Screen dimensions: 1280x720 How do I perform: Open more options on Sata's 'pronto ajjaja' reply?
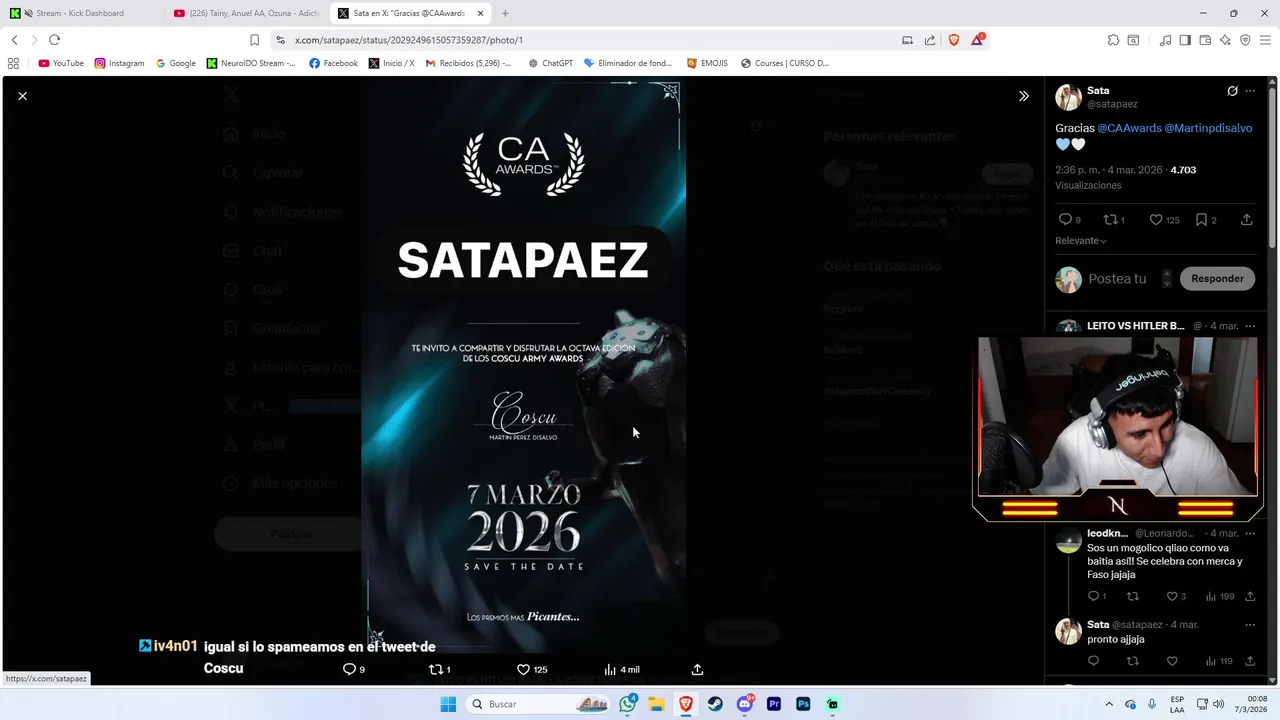1250,625
